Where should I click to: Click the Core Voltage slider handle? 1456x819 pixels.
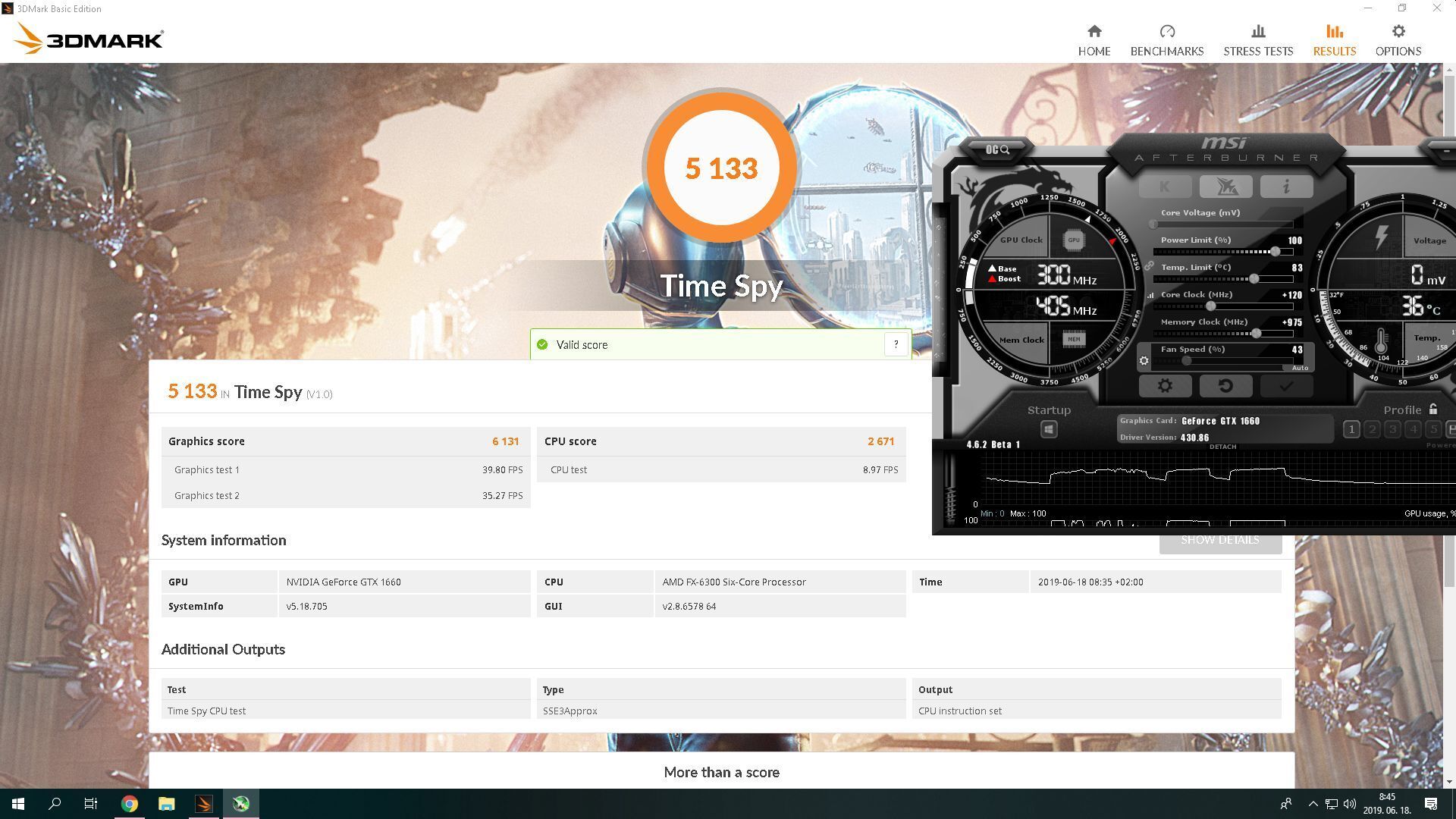(1153, 224)
